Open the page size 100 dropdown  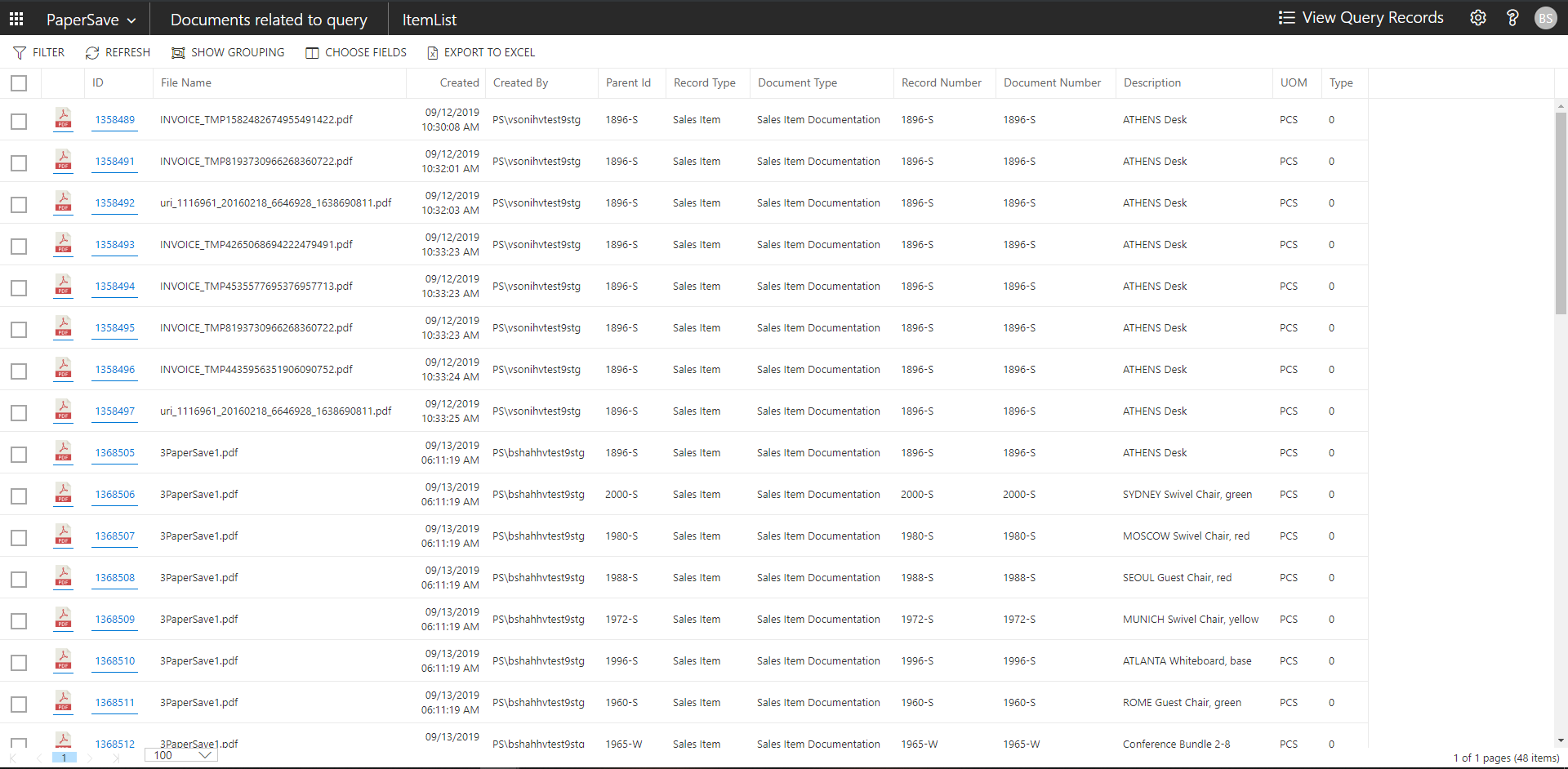tap(181, 755)
